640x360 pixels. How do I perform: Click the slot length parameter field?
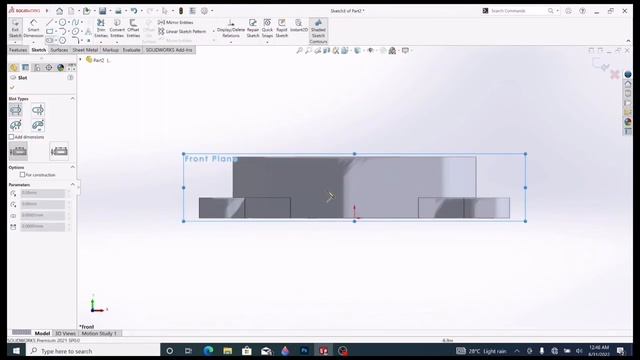43,227
